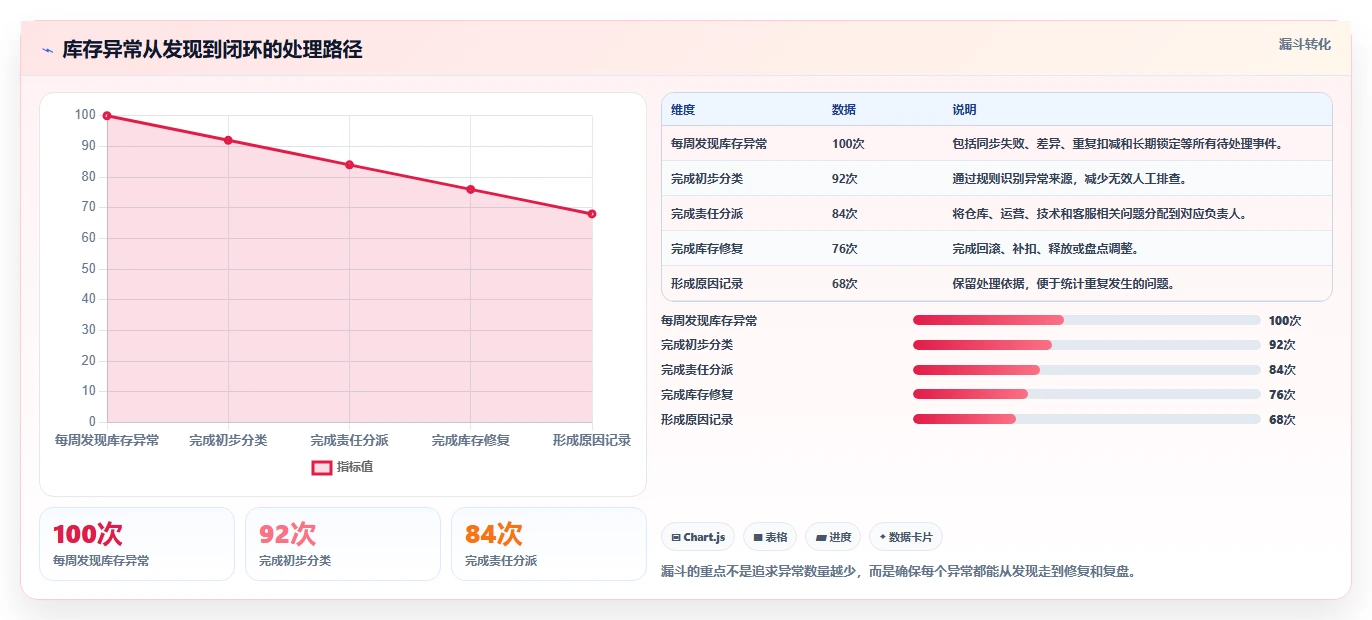Toggle the 指标值 legend swatch

[x=321, y=467]
